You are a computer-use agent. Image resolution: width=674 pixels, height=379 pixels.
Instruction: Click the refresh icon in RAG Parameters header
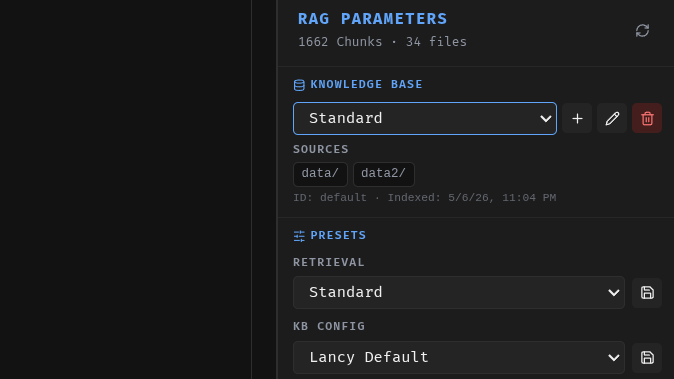642,31
